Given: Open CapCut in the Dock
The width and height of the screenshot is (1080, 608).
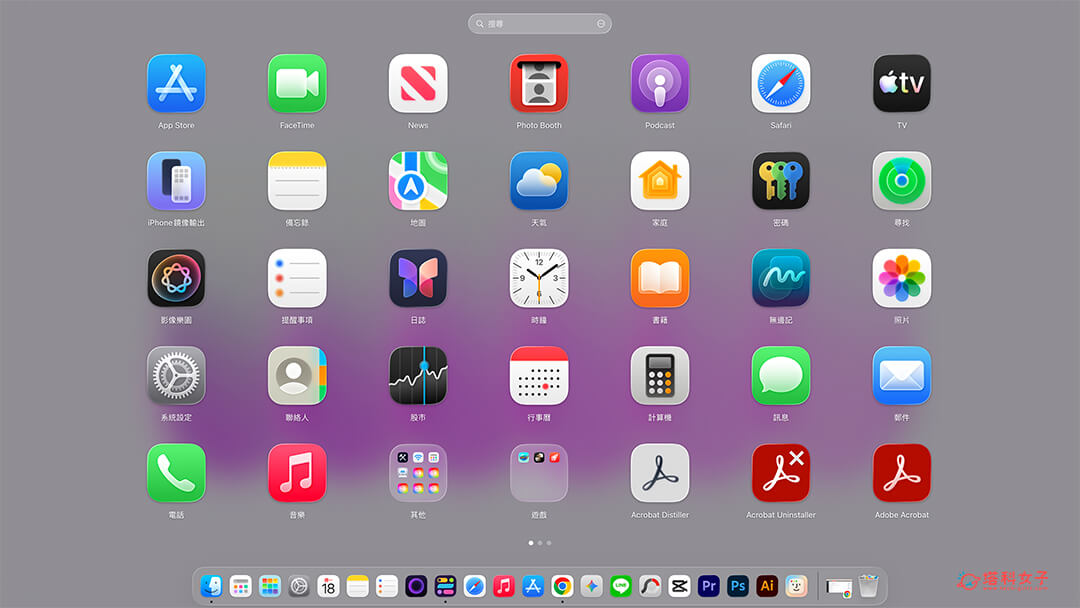Looking at the screenshot, I should point(679,586).
